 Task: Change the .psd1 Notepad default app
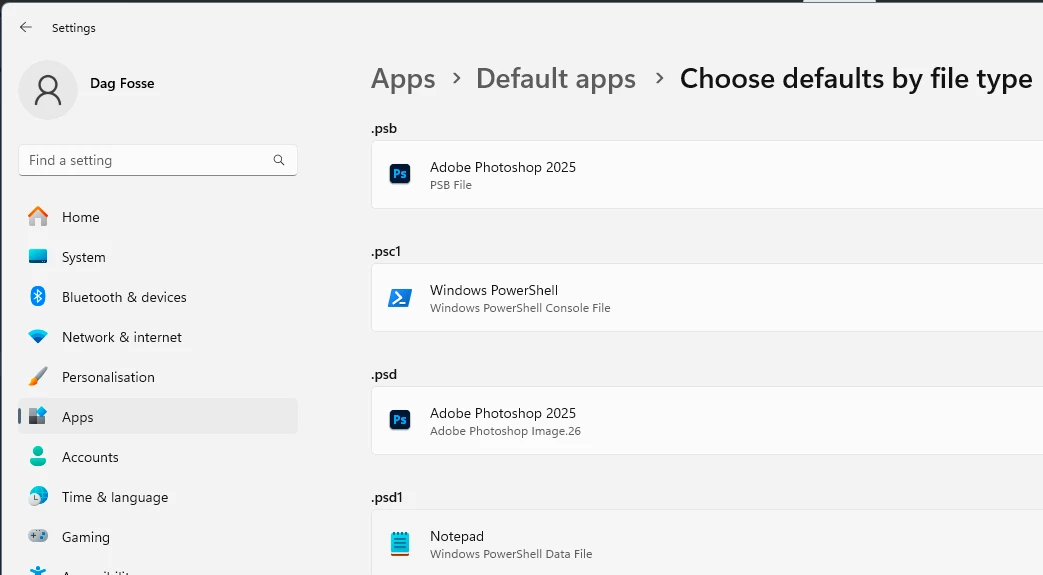(x=707, y=542)
